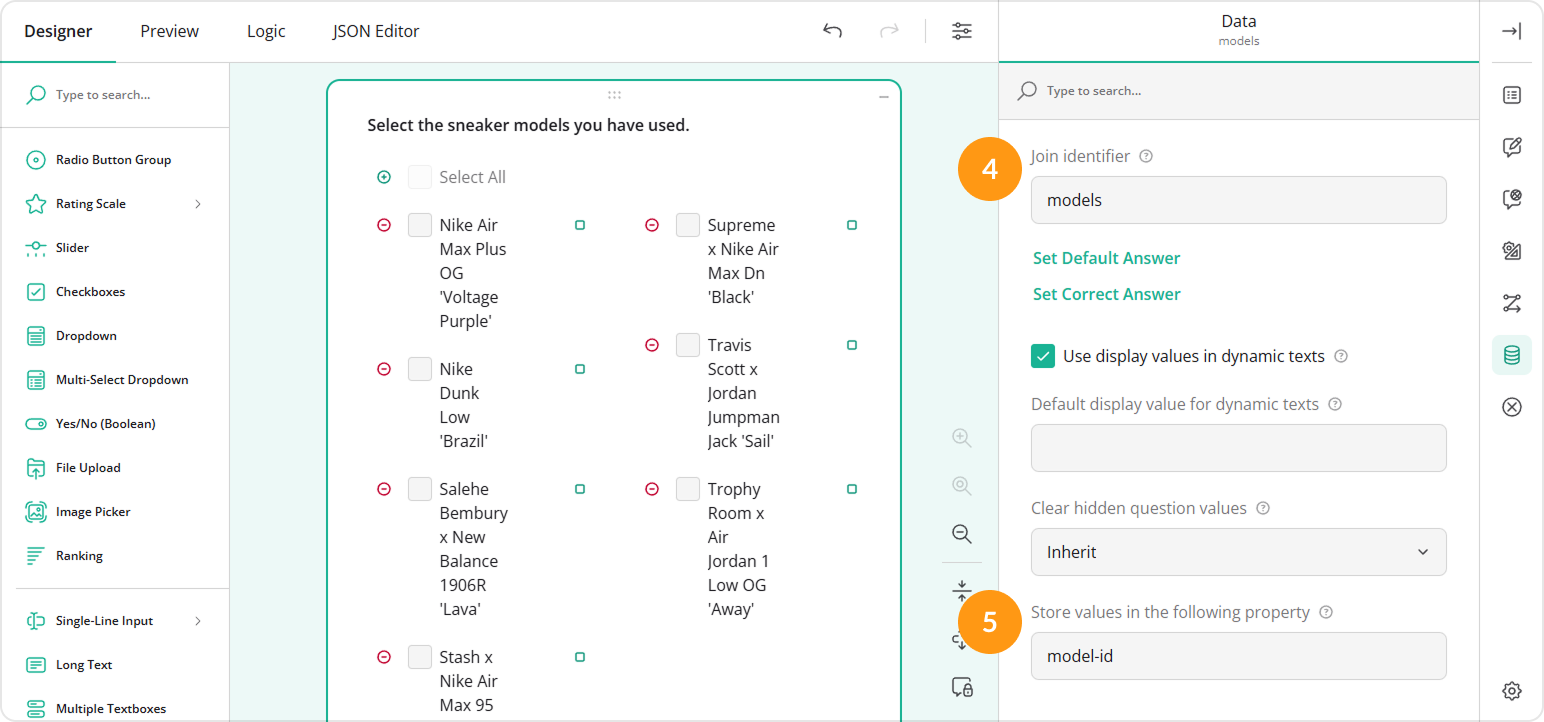Expand the Rating Scale subtypes chevron
This screenshot has width=1544, height=722.
pyautogui.click(x=198, y=204)
